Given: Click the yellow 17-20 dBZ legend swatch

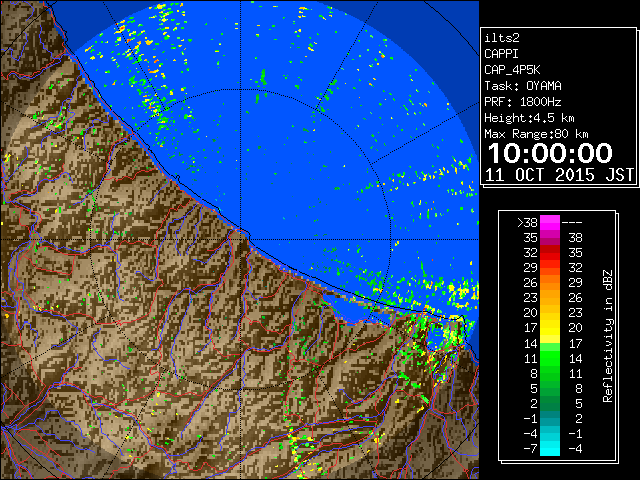Looking at the screenshot, I should 550,328.
